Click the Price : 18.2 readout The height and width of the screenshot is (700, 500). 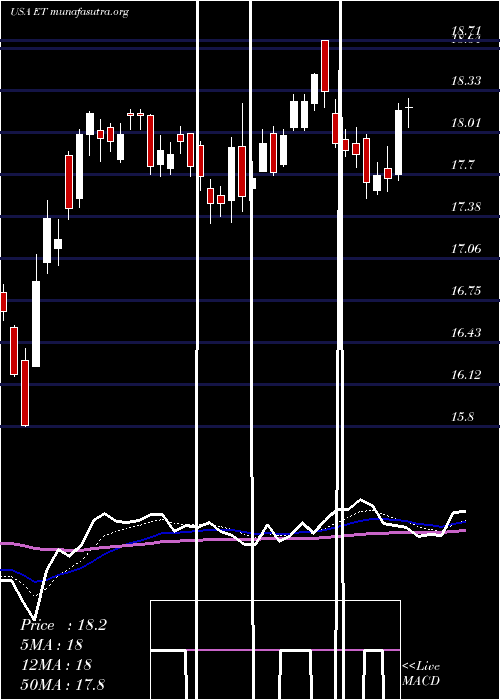(63, 625)
